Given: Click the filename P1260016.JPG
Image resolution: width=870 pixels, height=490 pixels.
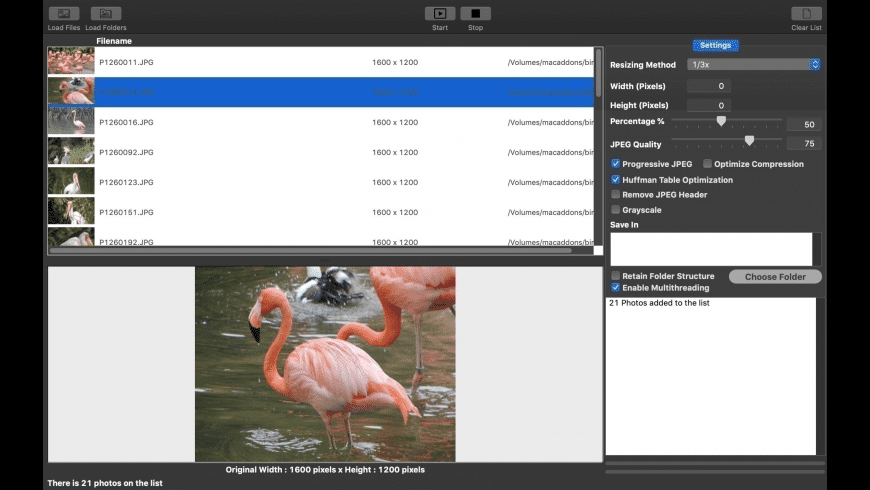Looking at the screenshot, I should click(127, 122).
